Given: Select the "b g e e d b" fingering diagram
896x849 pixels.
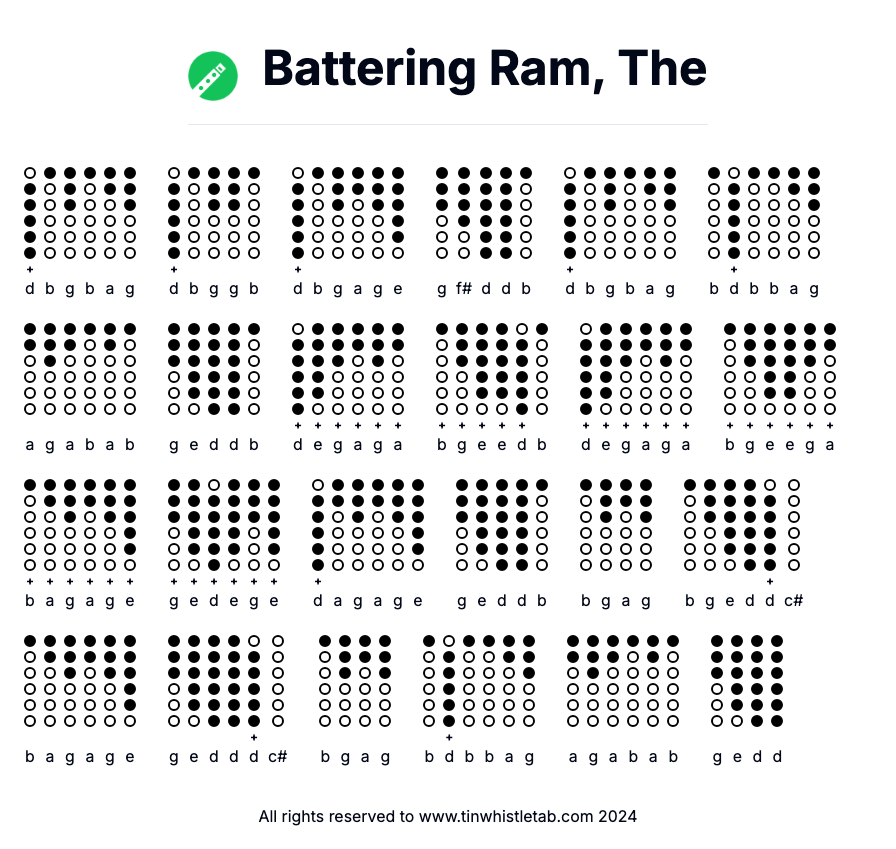Looking at the screenshot, I should pyautogui.click(x=492, y=369).
